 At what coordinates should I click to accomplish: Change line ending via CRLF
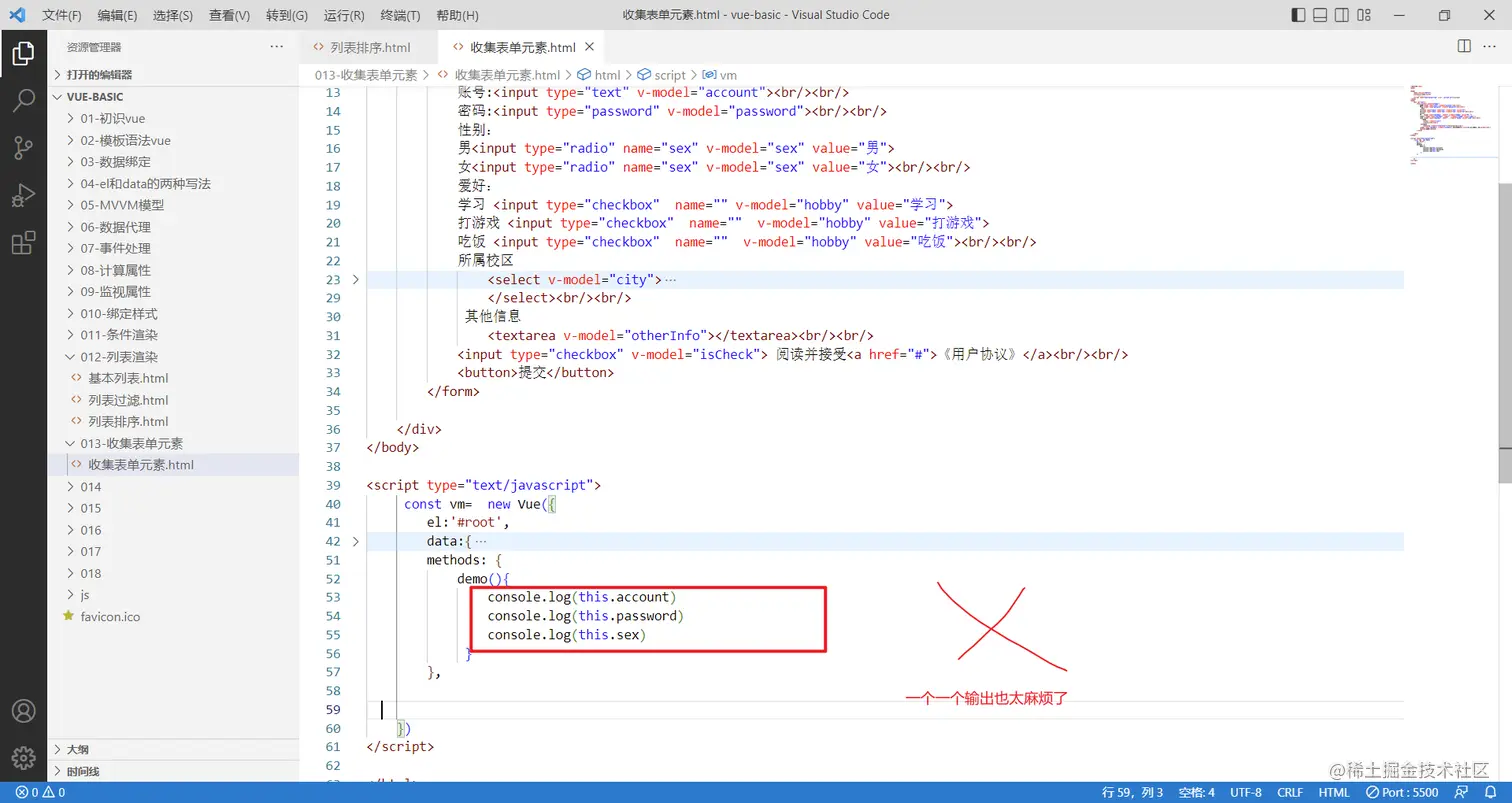pos(1290,793)
